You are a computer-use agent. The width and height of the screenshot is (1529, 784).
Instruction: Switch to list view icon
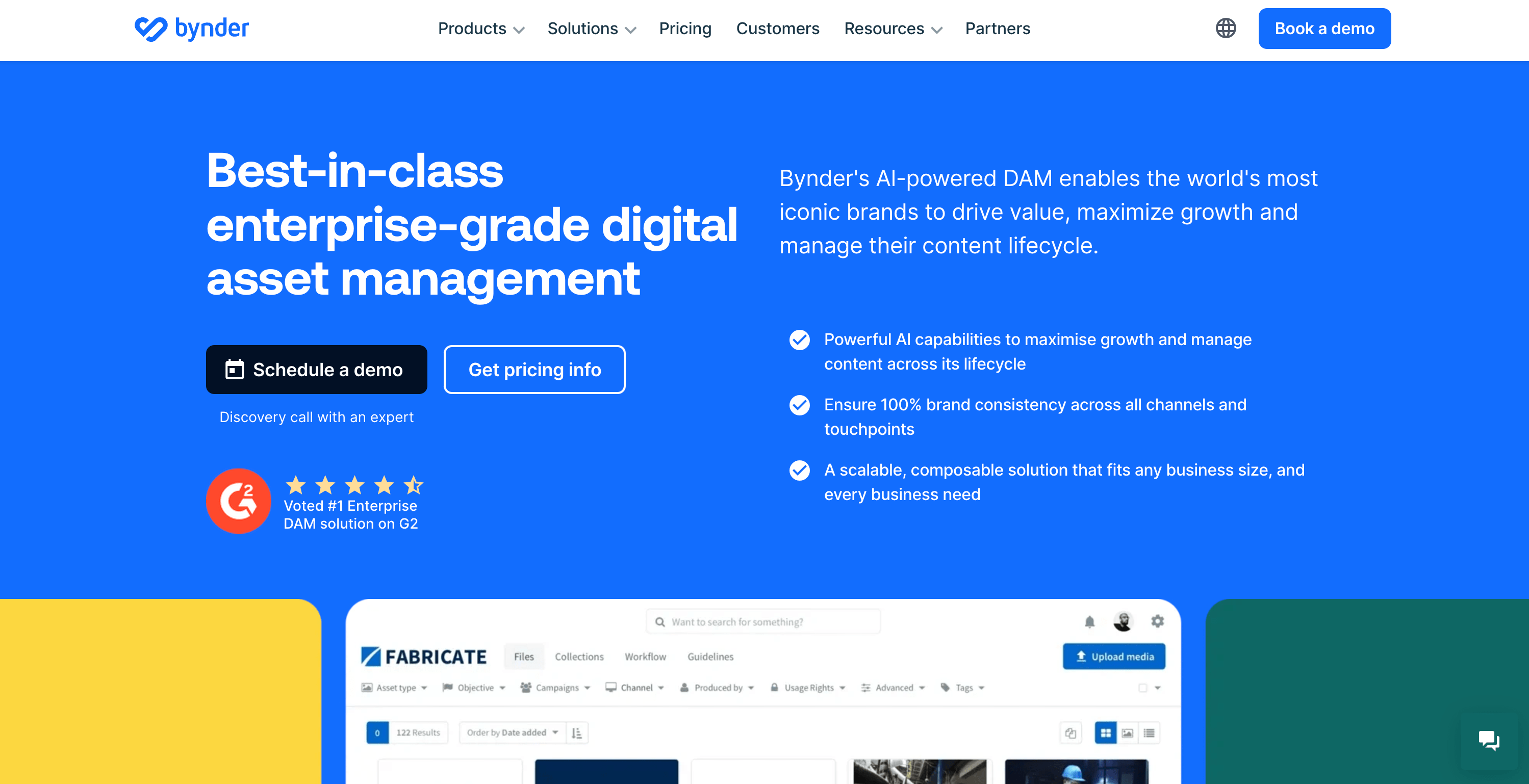pyautogui.click(x=1149, y=733)
